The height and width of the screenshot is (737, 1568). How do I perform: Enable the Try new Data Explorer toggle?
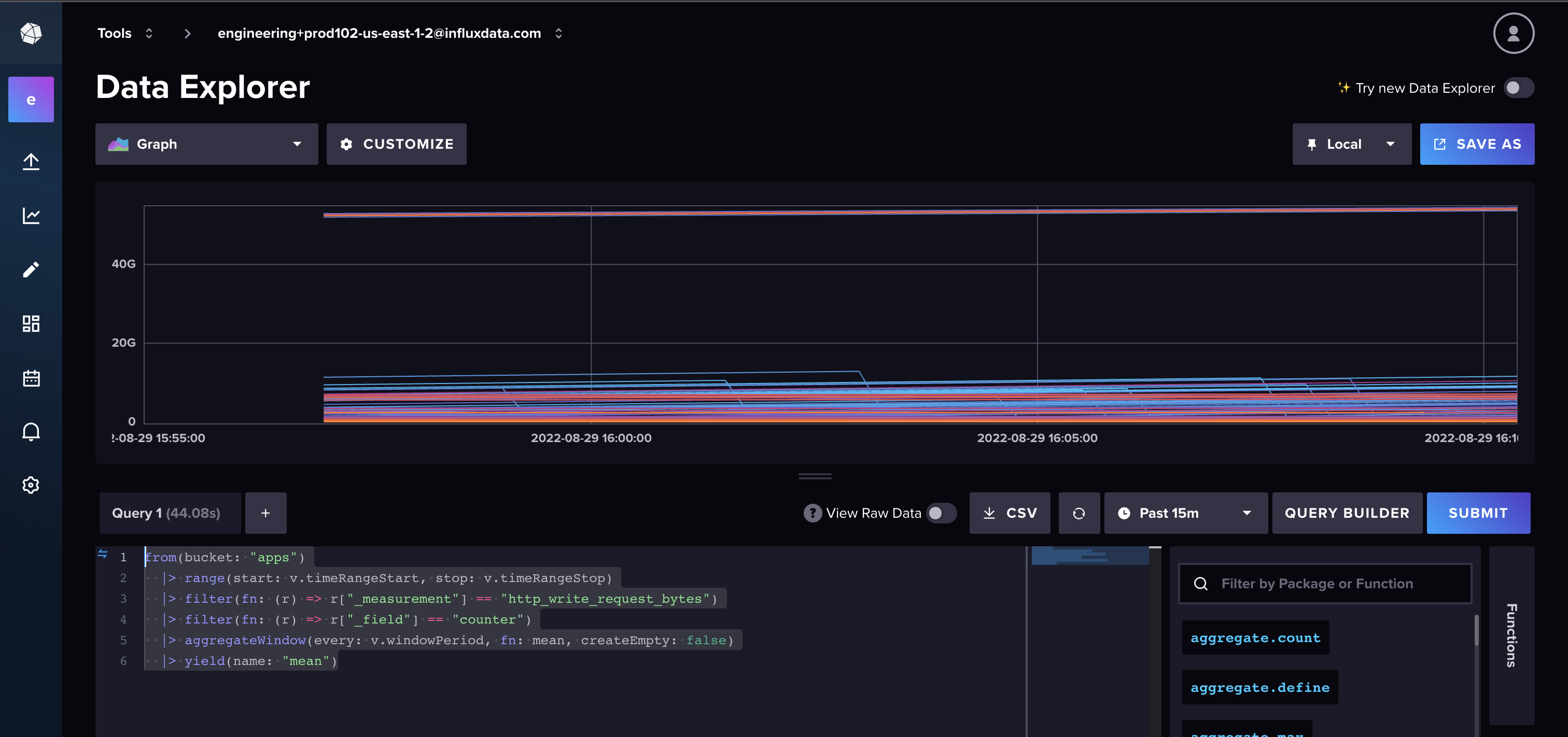click(x=1519, y=88)
